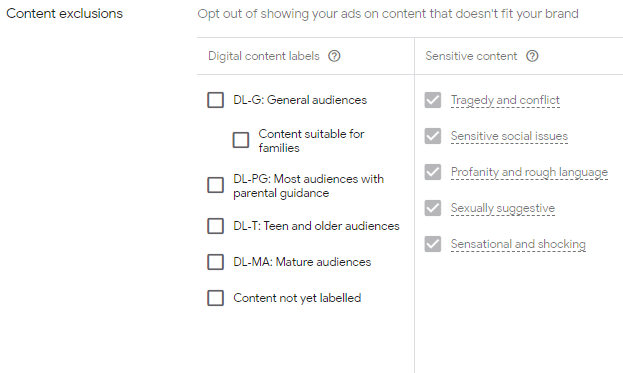Click the Tragedy and conflict label text
This screenshot has height=373, width=623.
(505, 100)
